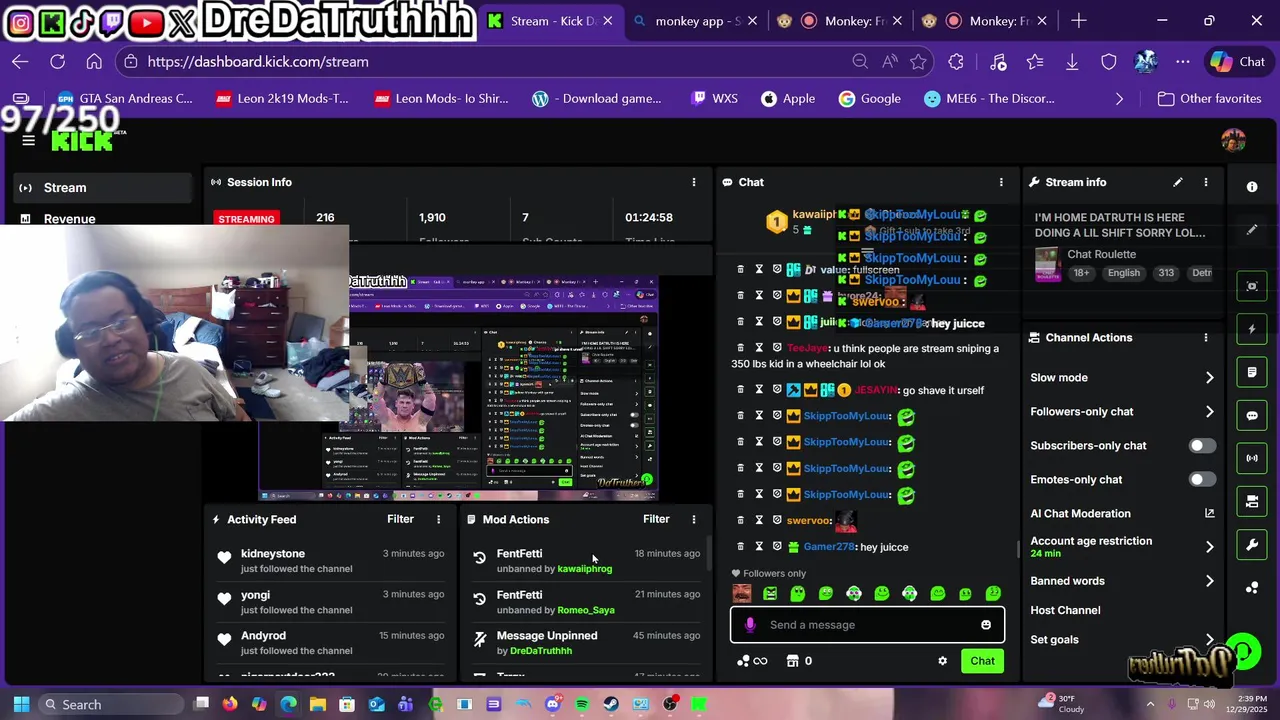Select Stream in left sidebar

tap(102, 187)
